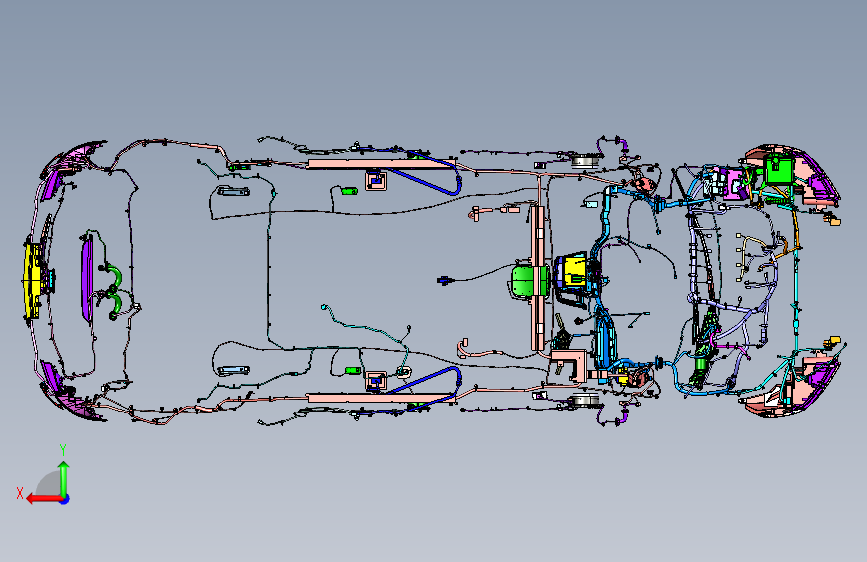This screenshot has width=867, height=562.
Task: Select the grey XY plane quadrant of triad
Action: click(50, 484)
